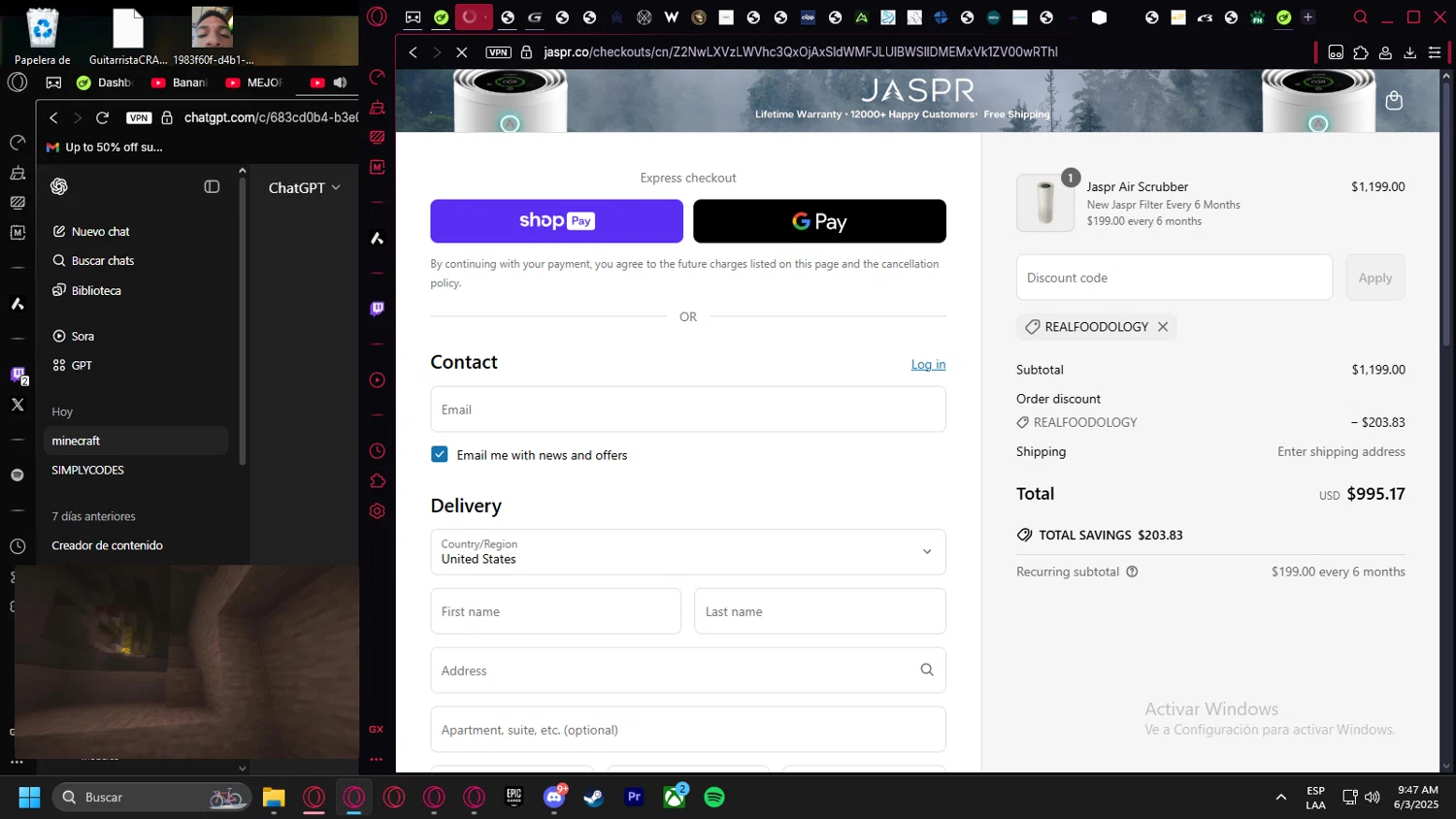1456x819 pixels.
Task: Reload the chatgpt.com page
Action: coord(102,117)
